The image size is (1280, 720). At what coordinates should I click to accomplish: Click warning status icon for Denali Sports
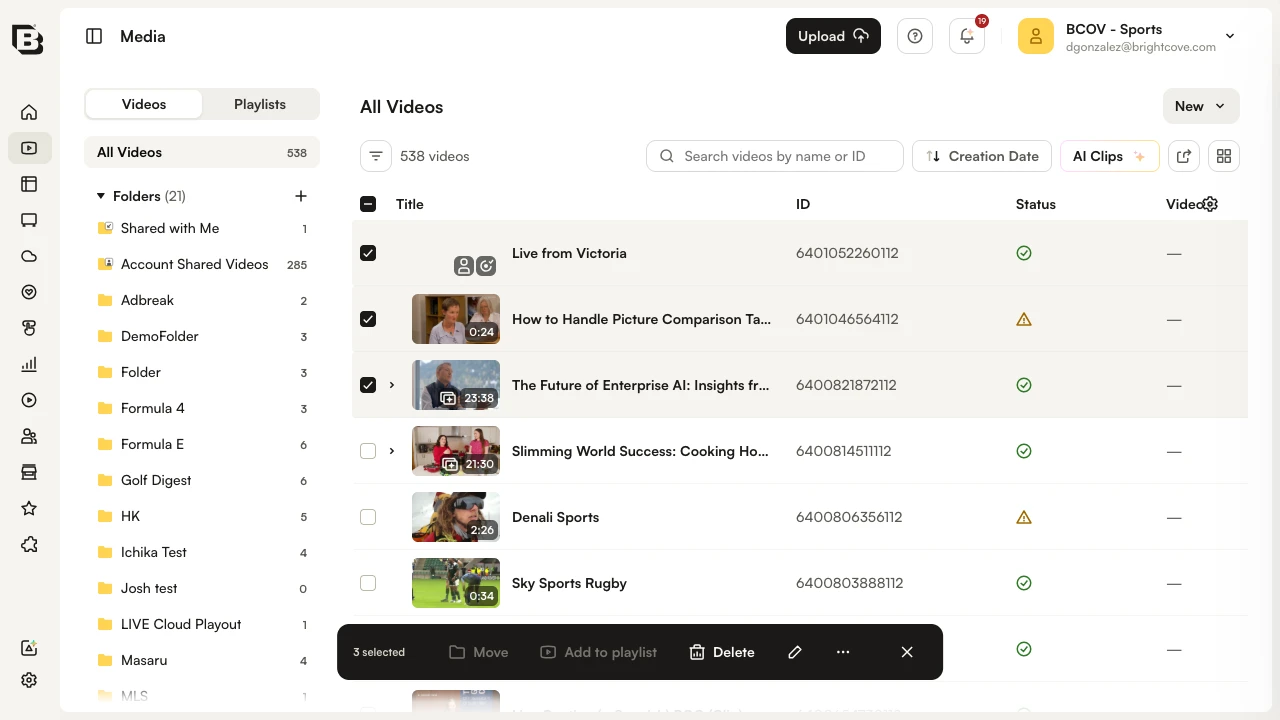[1024, 517]
